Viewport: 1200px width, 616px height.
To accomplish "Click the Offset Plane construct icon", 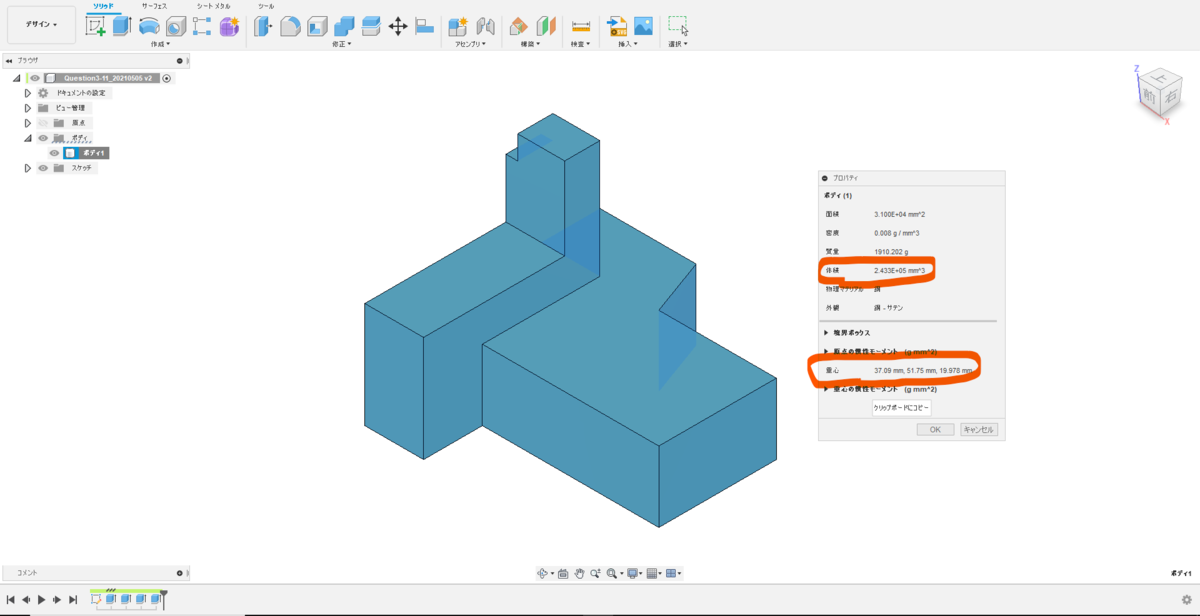I will pos(518,27).
